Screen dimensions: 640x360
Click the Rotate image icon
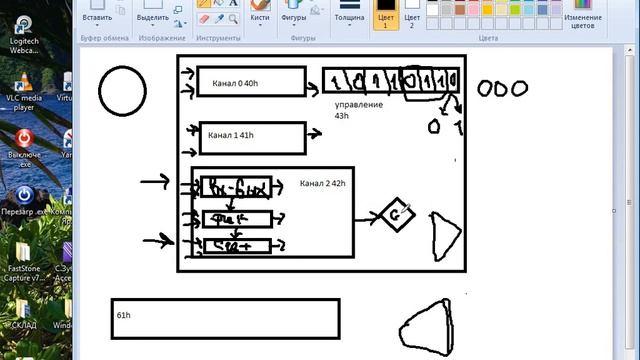click(x=178, y=24)
